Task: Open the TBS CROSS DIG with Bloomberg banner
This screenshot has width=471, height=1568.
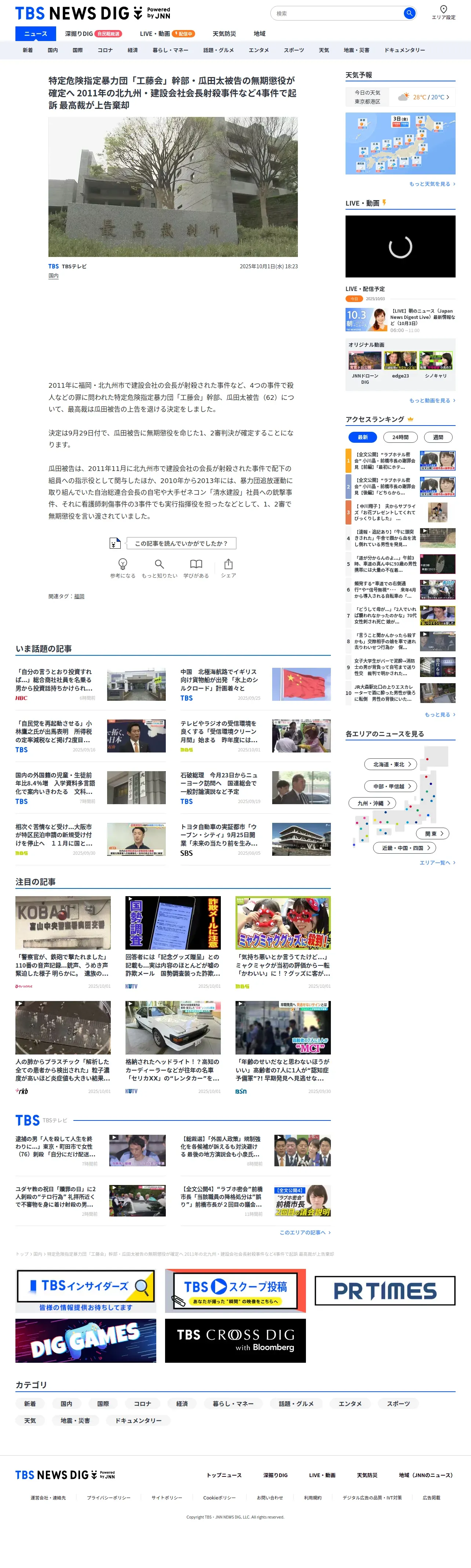Action: coord(235,1341)
